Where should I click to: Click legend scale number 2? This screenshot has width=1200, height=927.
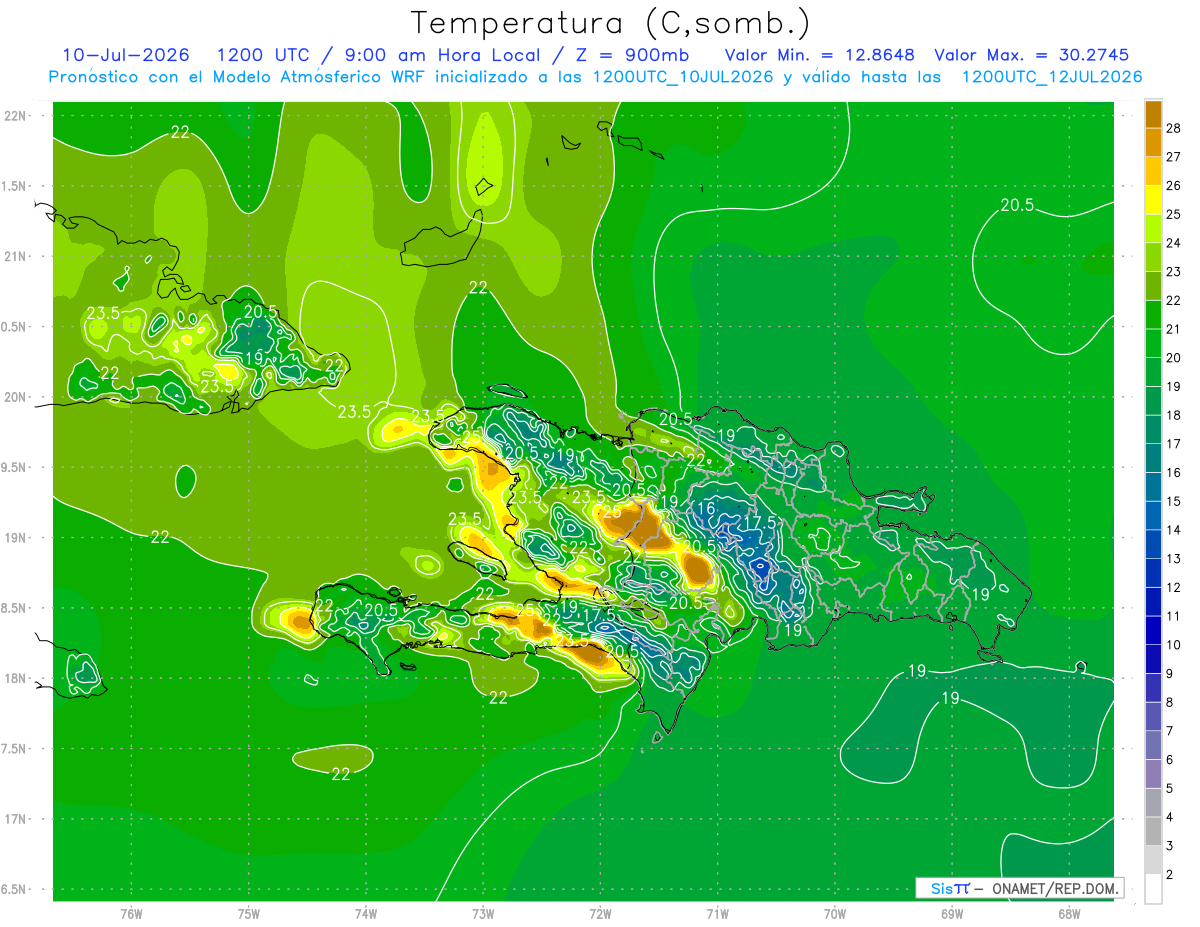pyautogui.click(x=1170, y=874)
